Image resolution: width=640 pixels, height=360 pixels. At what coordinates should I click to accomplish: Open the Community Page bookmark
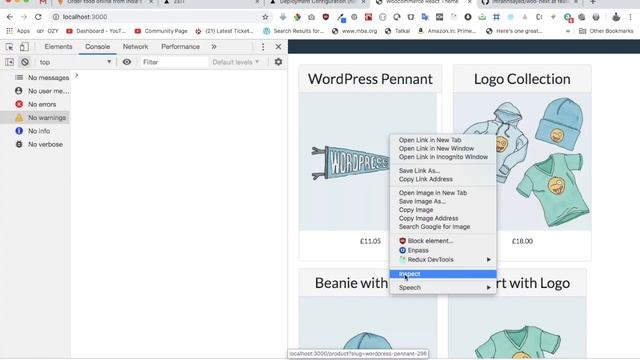pyautogui.click(x=161, y=31)
